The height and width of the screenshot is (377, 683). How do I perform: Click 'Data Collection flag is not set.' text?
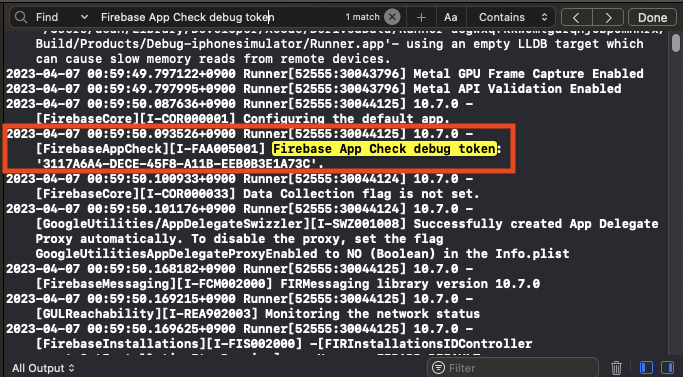(362, 194)
